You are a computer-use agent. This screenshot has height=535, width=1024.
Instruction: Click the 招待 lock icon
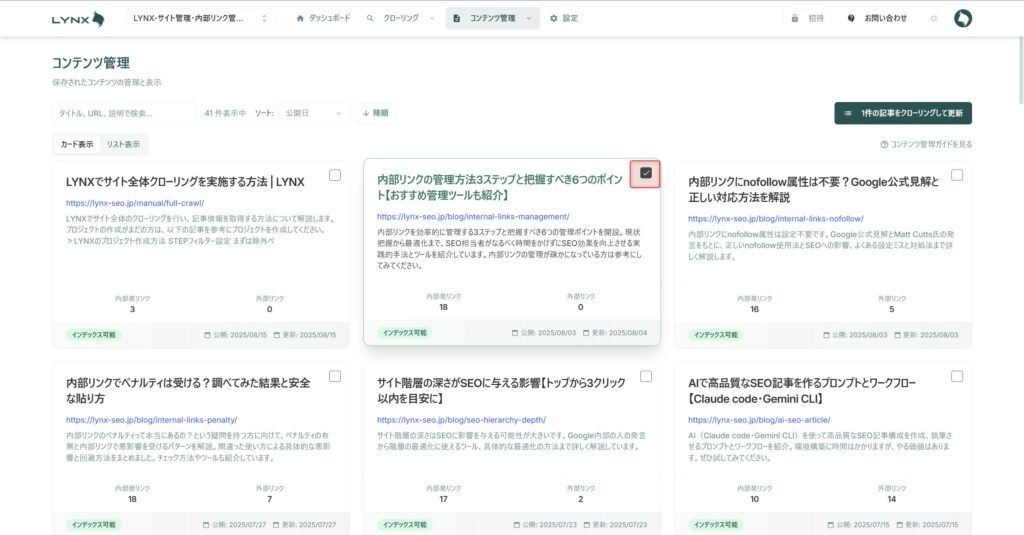[x=795, y=18]
